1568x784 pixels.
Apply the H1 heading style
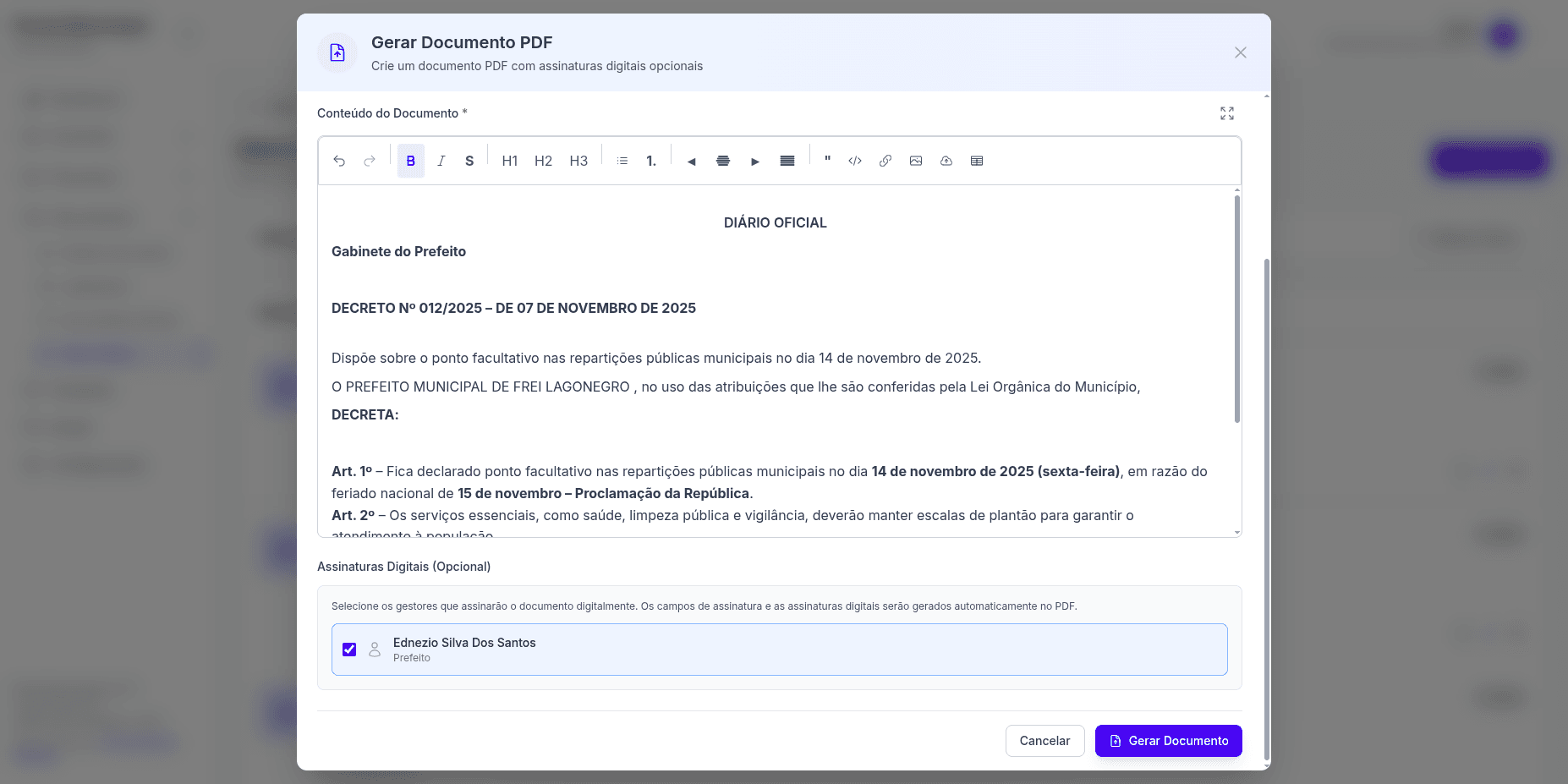pyautogui.click(x=509, y=161)
